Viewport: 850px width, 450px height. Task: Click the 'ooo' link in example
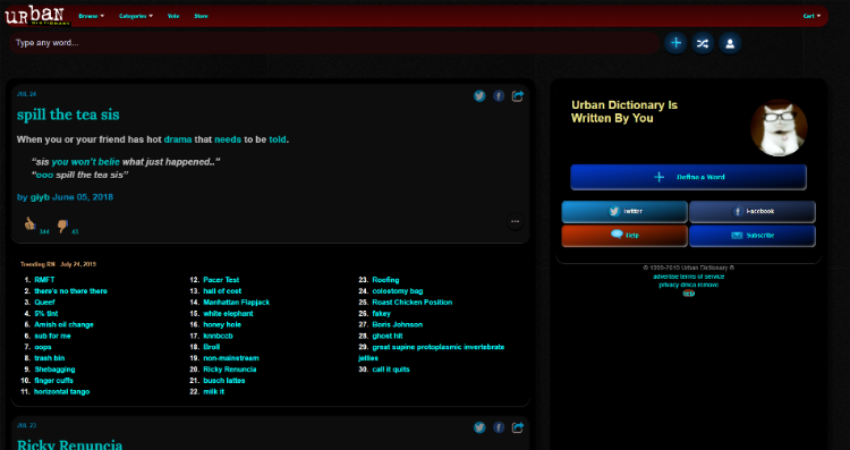tap(44, 175)
